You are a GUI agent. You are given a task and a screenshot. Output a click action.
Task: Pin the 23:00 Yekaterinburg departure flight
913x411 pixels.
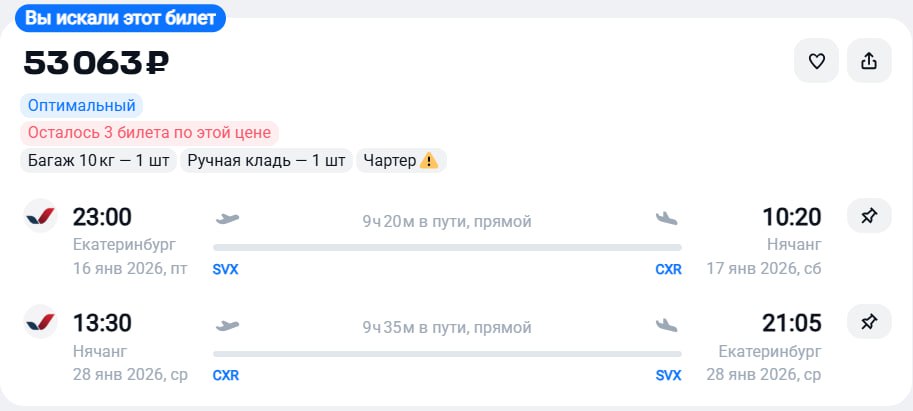[869, 216]
